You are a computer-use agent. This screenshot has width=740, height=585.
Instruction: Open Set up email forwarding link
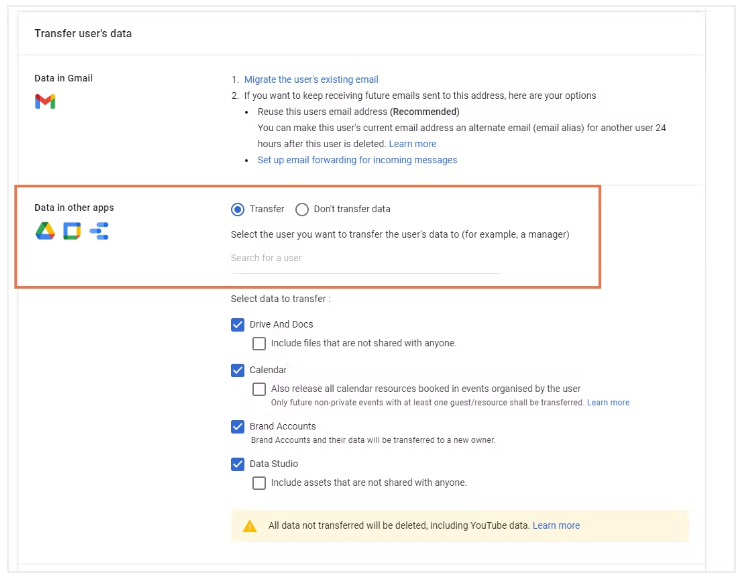click(357, 160)
